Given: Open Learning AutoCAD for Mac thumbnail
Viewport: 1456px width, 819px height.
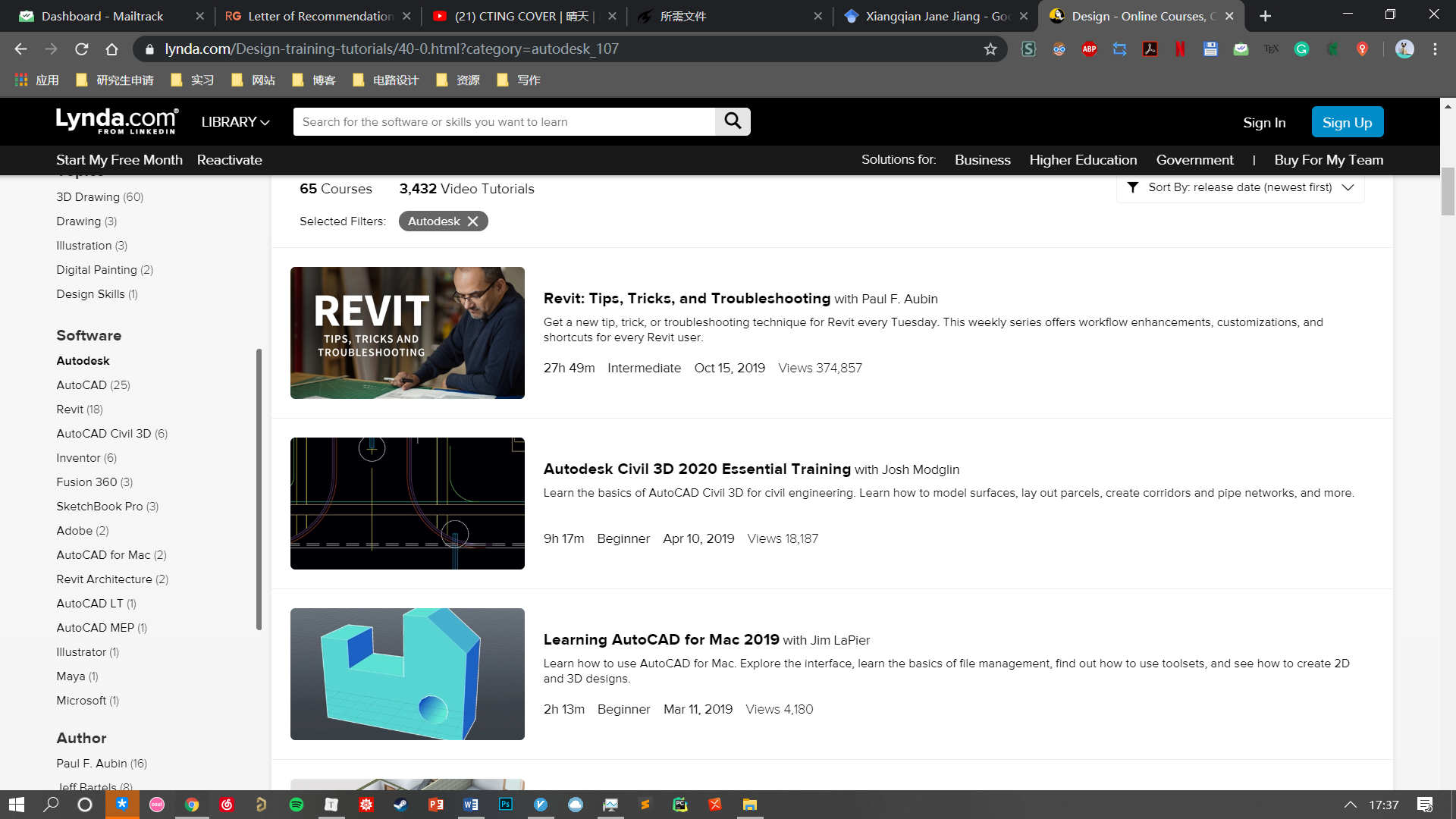Looking at the screenshot, I should coord(407,674).
